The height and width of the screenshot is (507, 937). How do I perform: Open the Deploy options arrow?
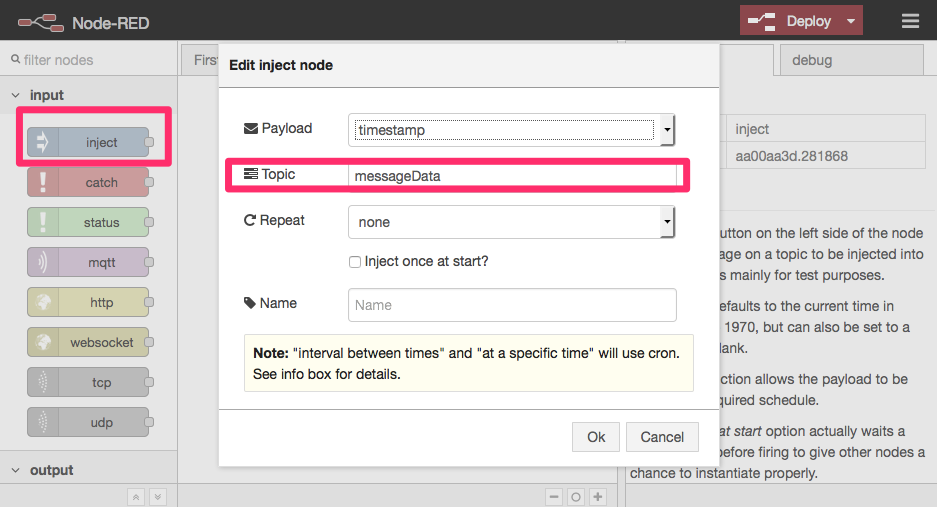pyautogui.click(x=850, y=21)
